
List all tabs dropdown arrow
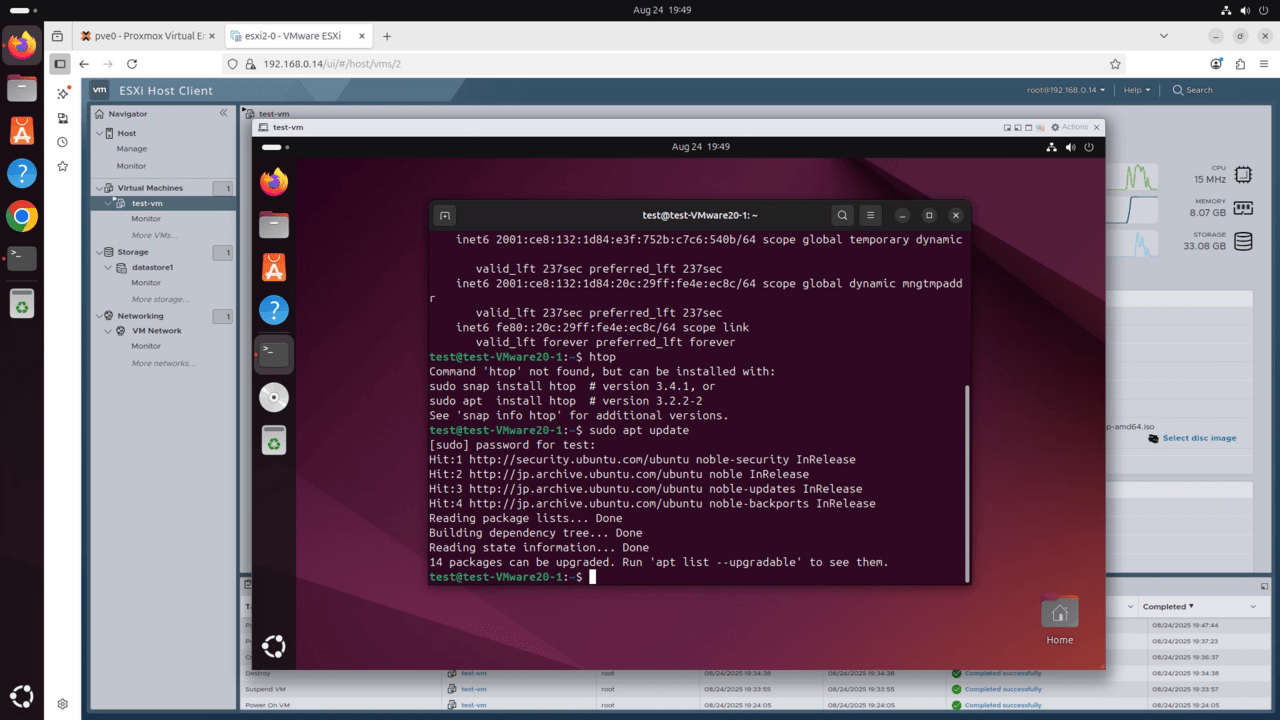[x=1163, y=36]
